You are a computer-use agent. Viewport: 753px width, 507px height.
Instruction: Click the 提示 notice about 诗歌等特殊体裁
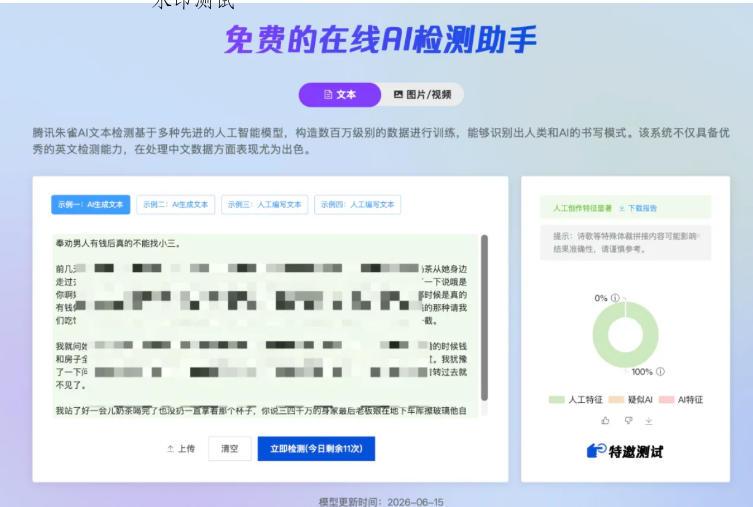(x=625, y=242)
